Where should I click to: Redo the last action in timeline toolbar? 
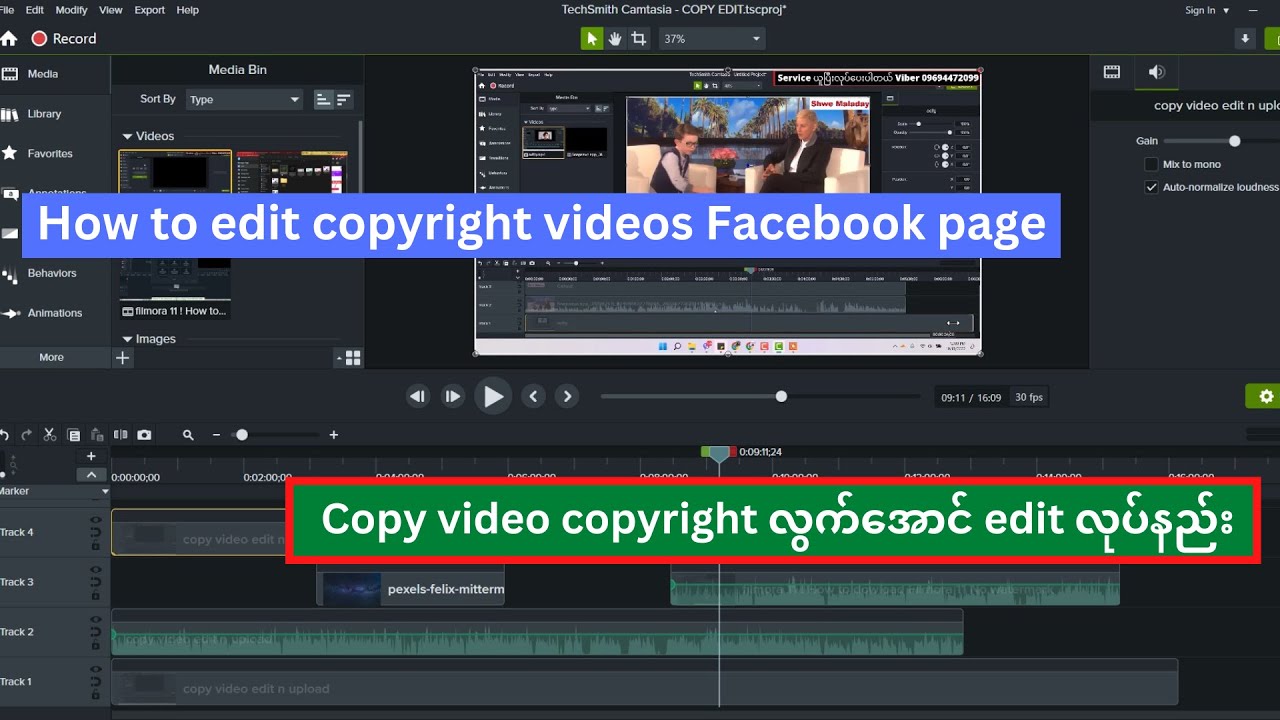pyautogui.click(x=27, y=435)
